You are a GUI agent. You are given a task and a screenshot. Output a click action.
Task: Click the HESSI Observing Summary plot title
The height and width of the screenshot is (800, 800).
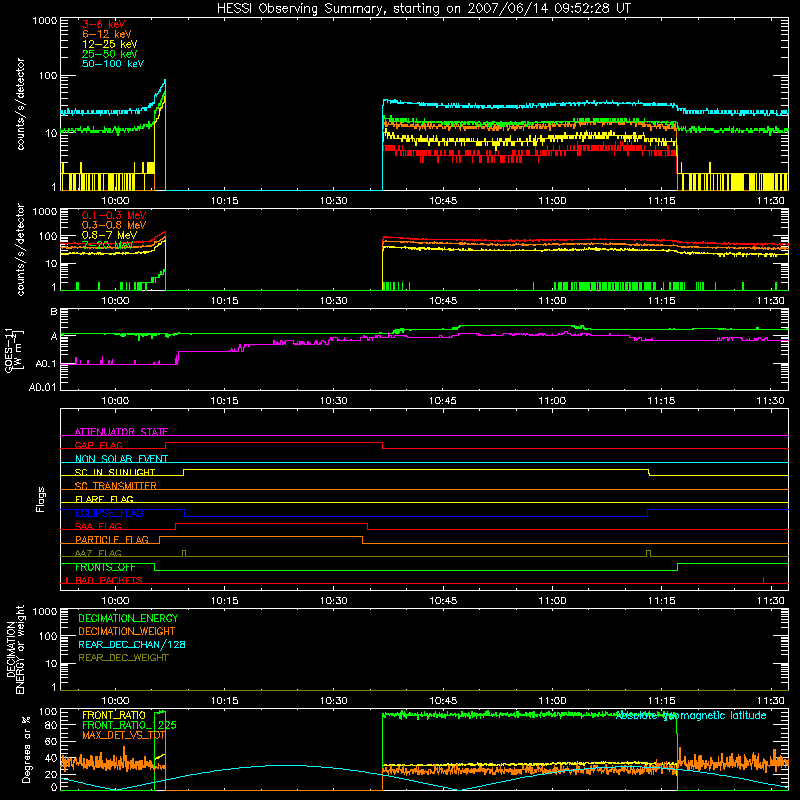(x=424, y=9)
